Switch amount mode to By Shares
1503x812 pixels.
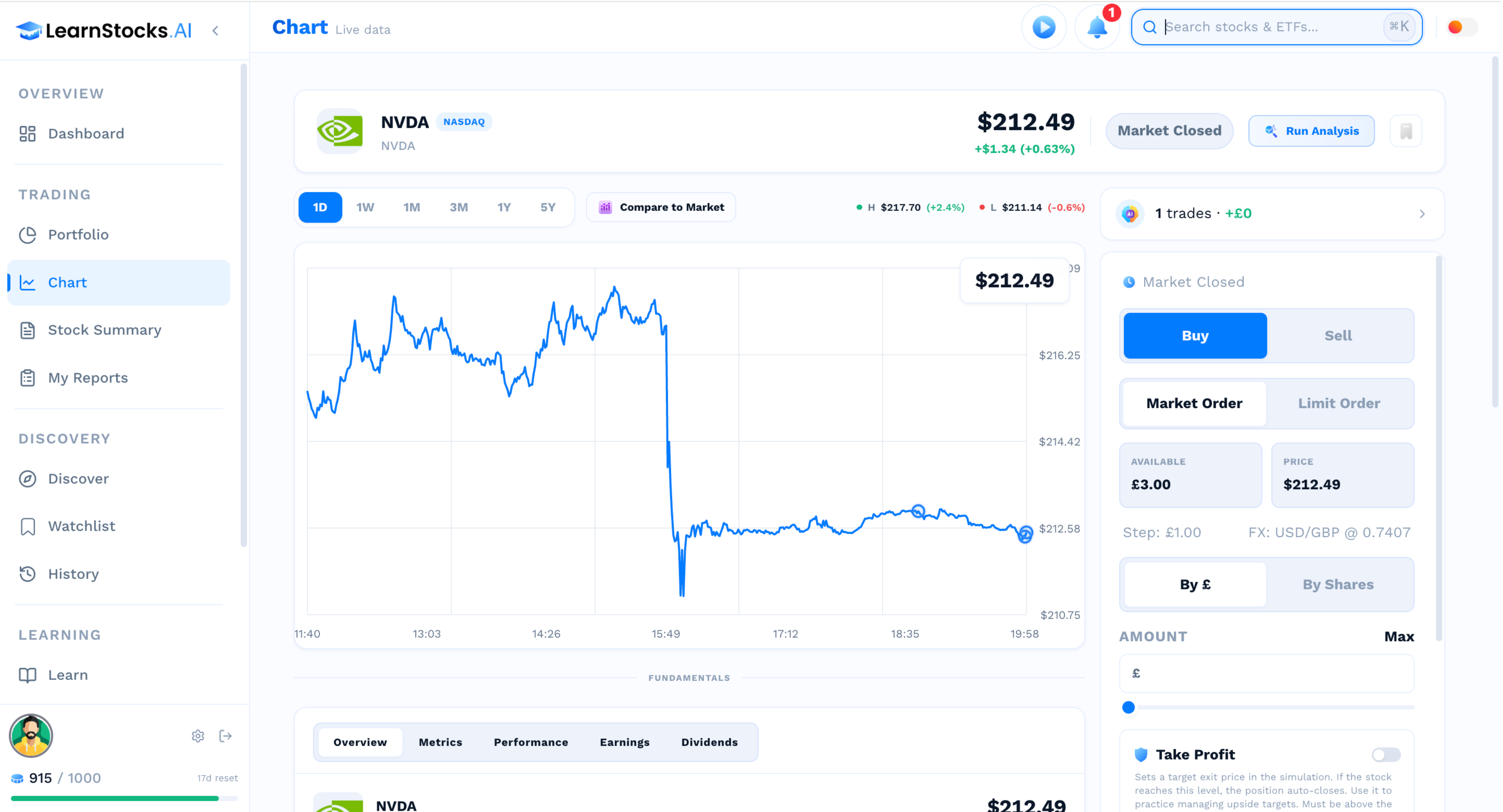click(1338, 585)
